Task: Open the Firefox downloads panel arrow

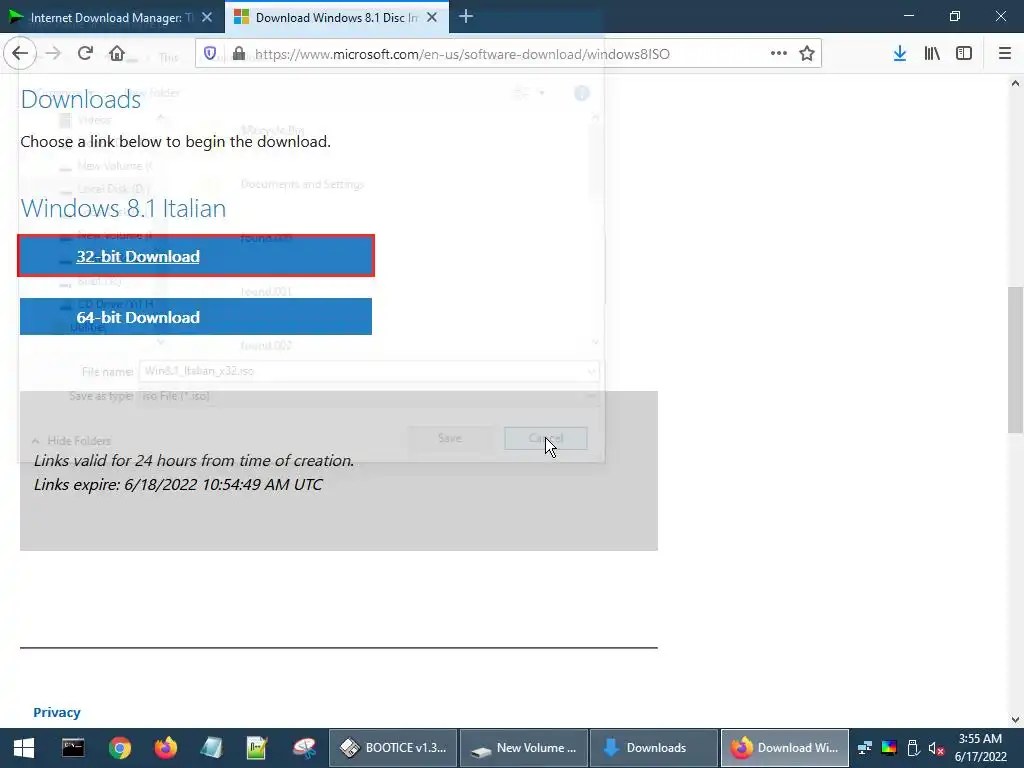Action: click(x=900, y=54)
